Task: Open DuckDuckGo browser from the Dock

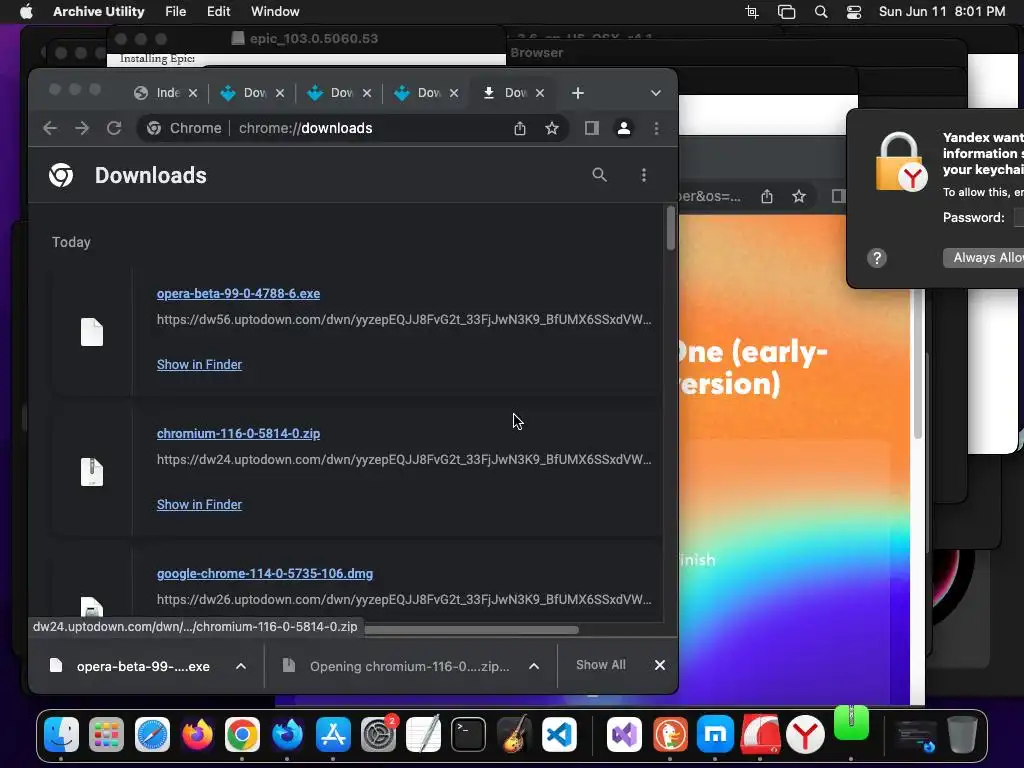Action: (x=670, y=735)
